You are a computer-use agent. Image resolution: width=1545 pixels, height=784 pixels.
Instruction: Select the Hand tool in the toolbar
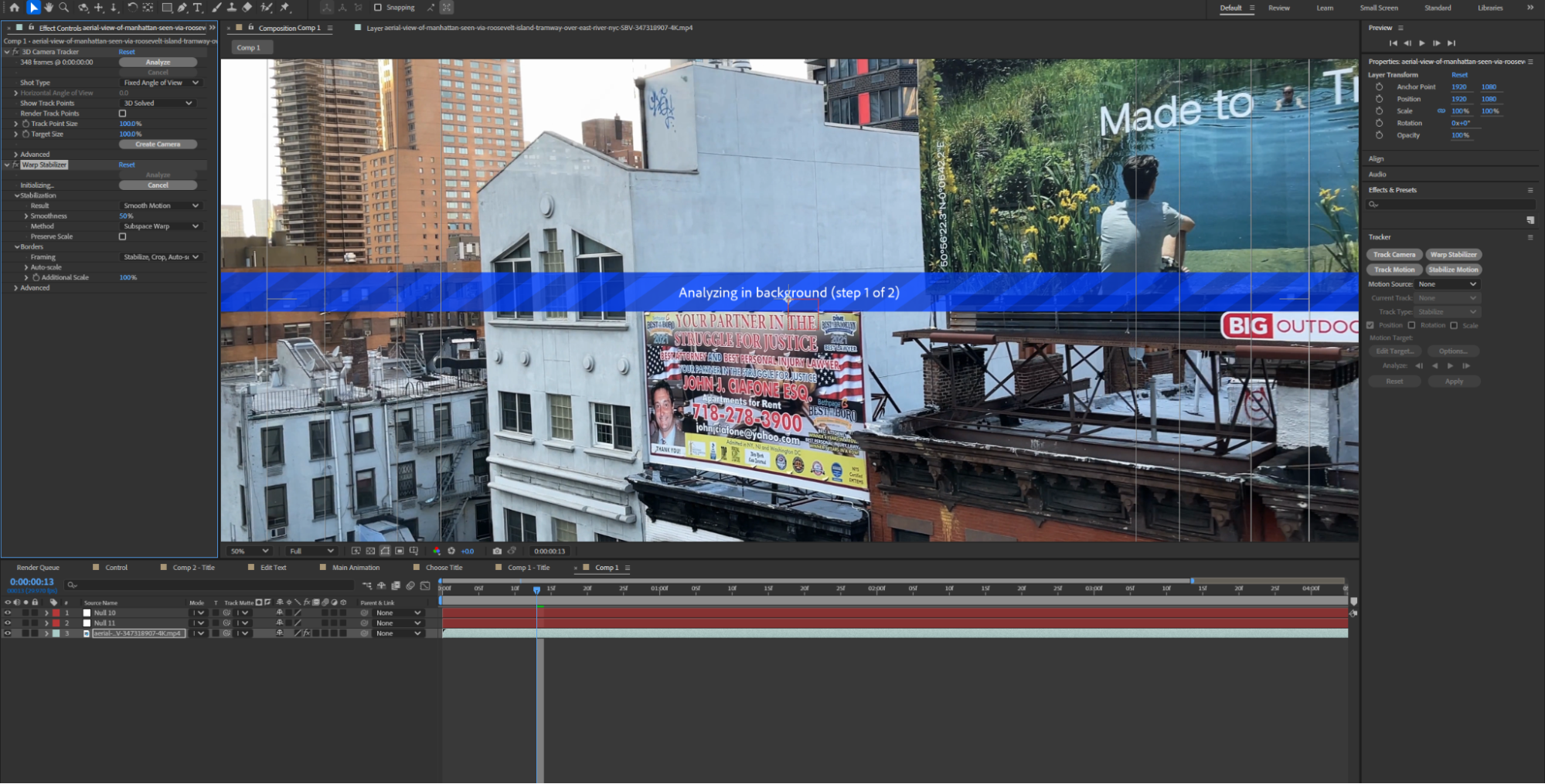coord(49,7)
